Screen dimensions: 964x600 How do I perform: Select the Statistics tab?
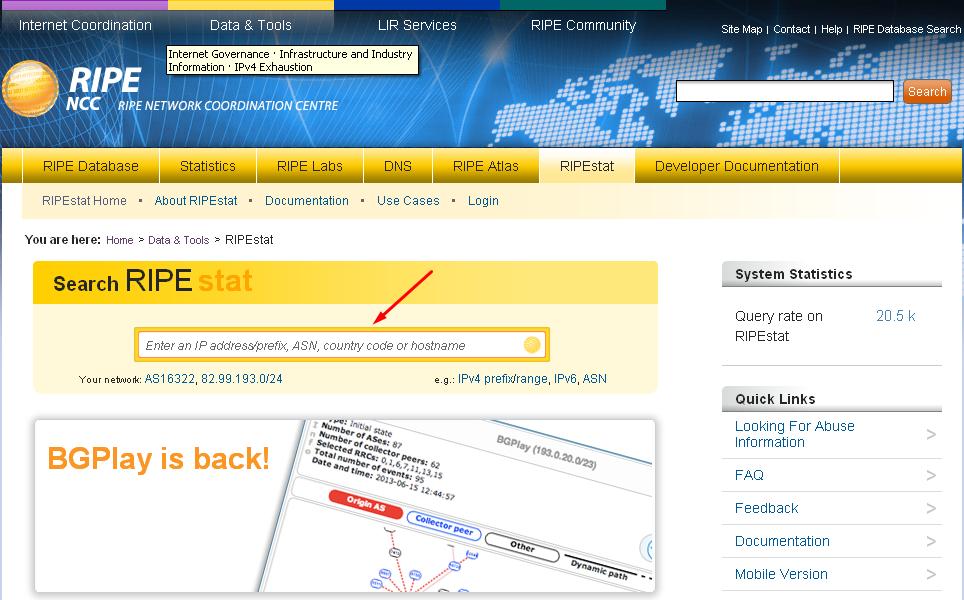[x=208, y=166]
